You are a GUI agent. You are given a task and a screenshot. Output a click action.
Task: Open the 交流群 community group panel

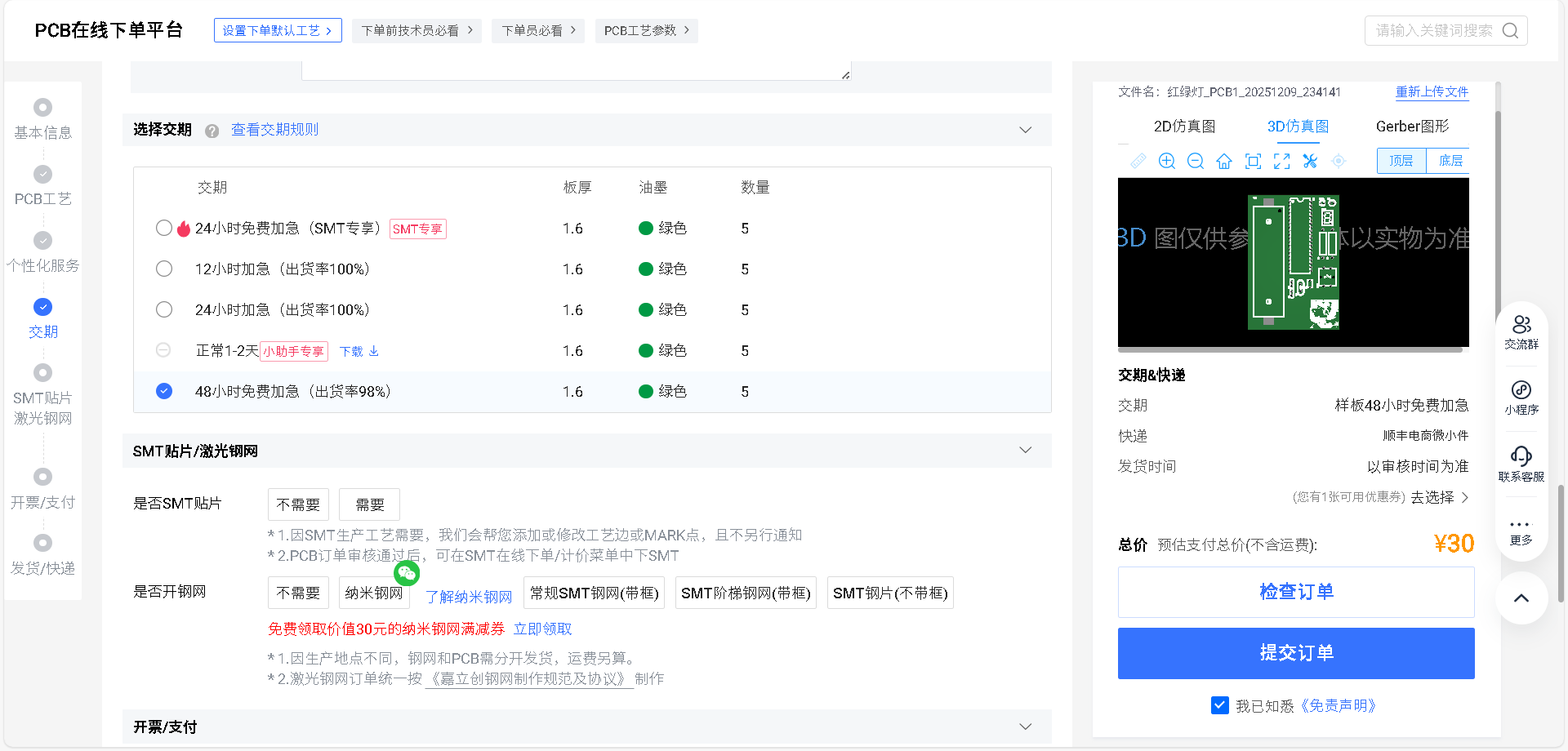click(x=1521, y=330)
